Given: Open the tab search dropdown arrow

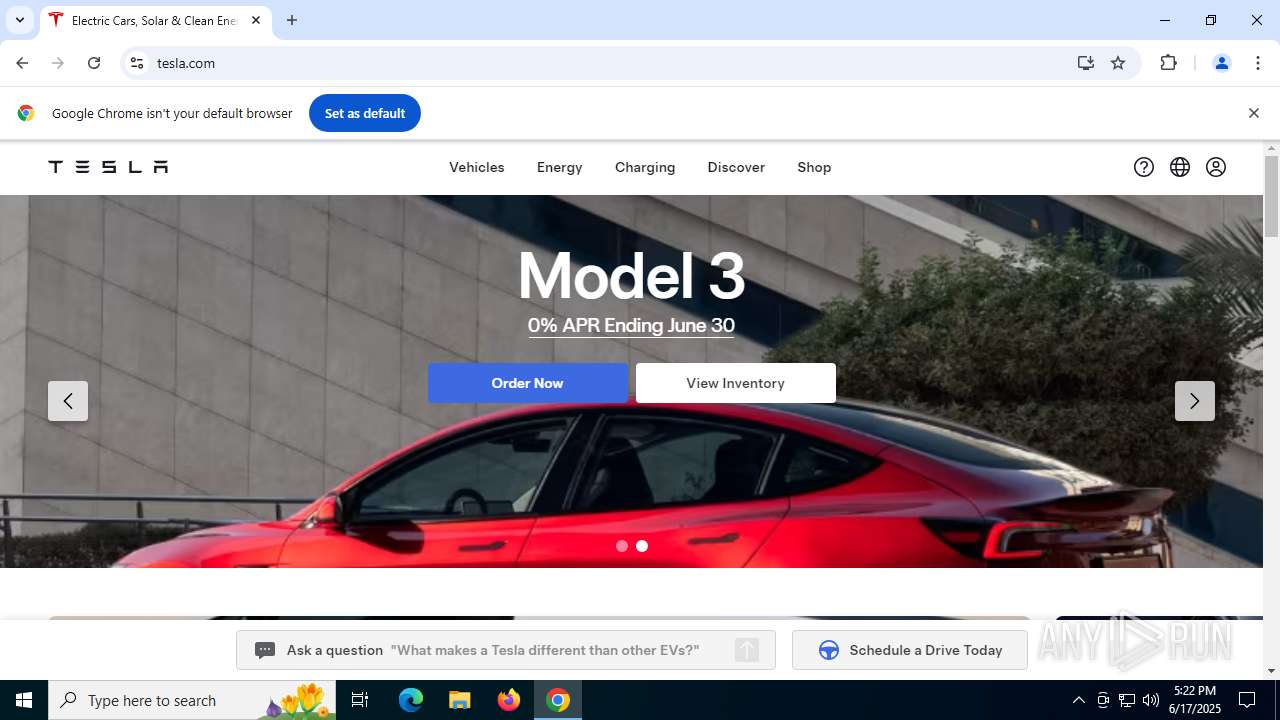Looking at the screenshot, I should 19,20.
